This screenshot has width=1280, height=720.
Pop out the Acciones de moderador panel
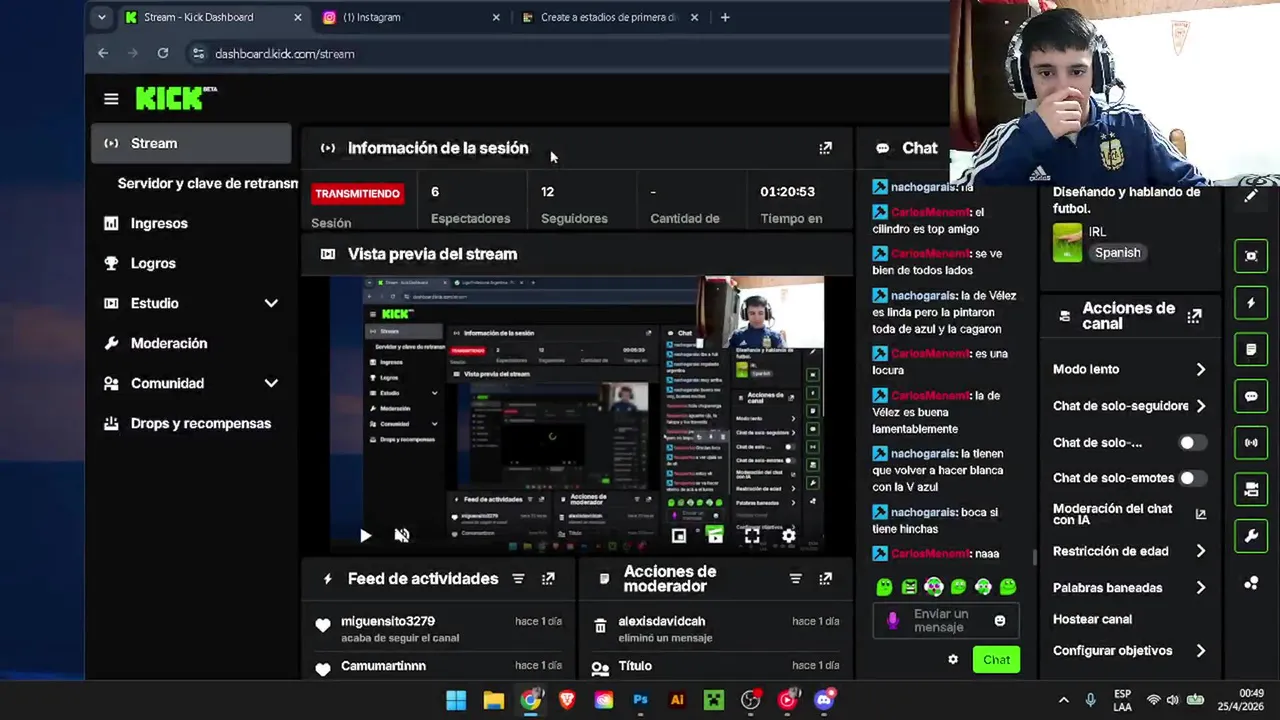tap(825, 579)
